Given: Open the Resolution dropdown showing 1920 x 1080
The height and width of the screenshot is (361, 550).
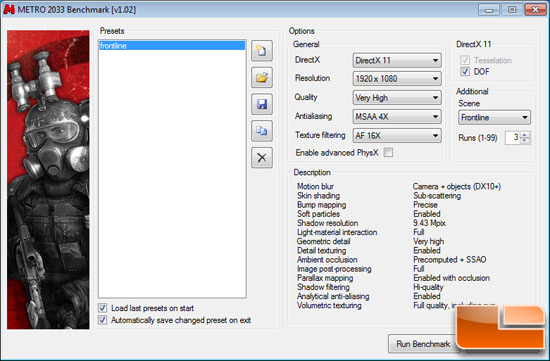Looking at the screenshot, I should click(x=397, y=79).
